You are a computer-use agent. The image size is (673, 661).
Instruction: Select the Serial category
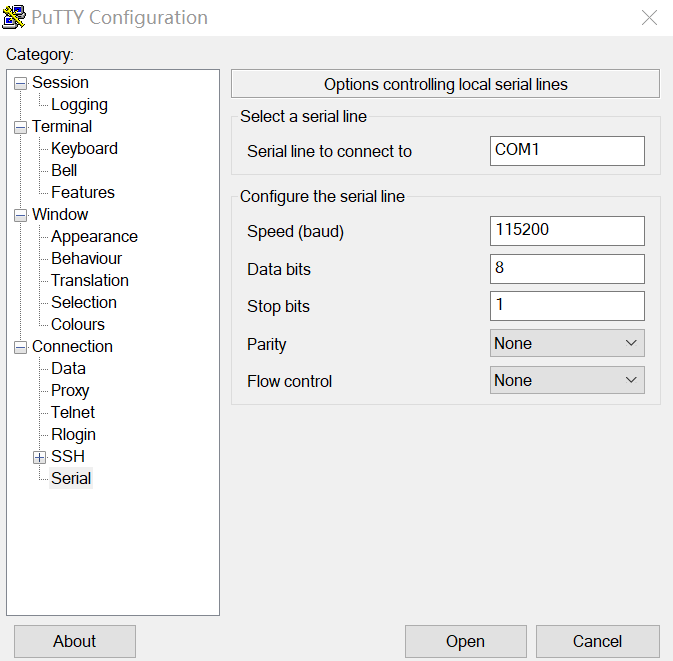pyautogui.click(x=71, y=478)
